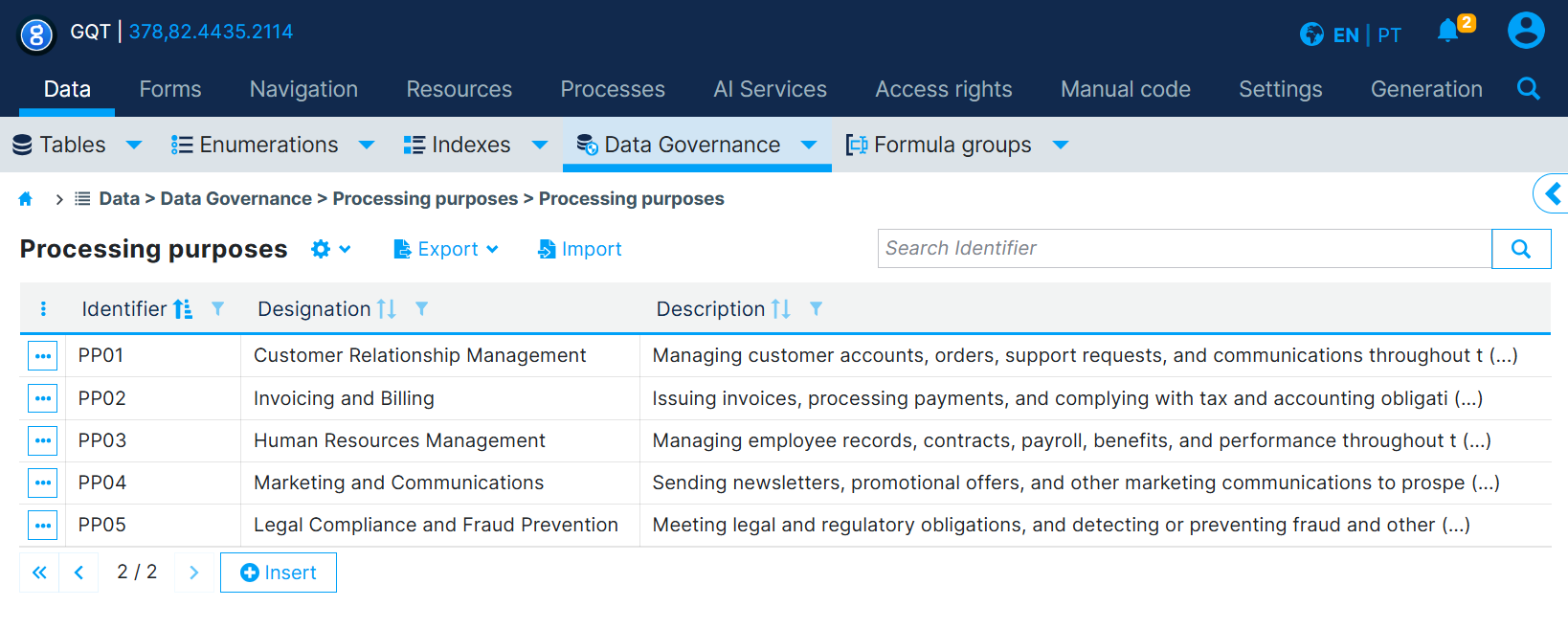The height and width of the screenshot is (629, 1568).
Task: Expand the side panel arrow
Action: 1553,194
